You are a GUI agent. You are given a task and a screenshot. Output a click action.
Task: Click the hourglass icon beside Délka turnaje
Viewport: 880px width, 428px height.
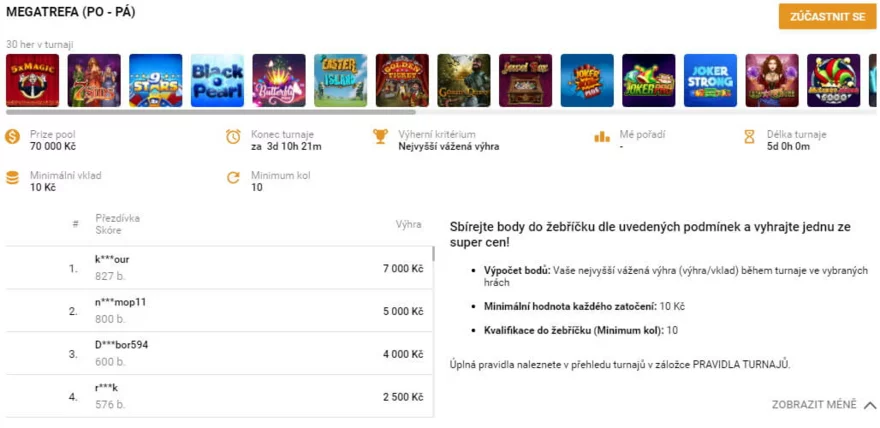tap(749, 136)
